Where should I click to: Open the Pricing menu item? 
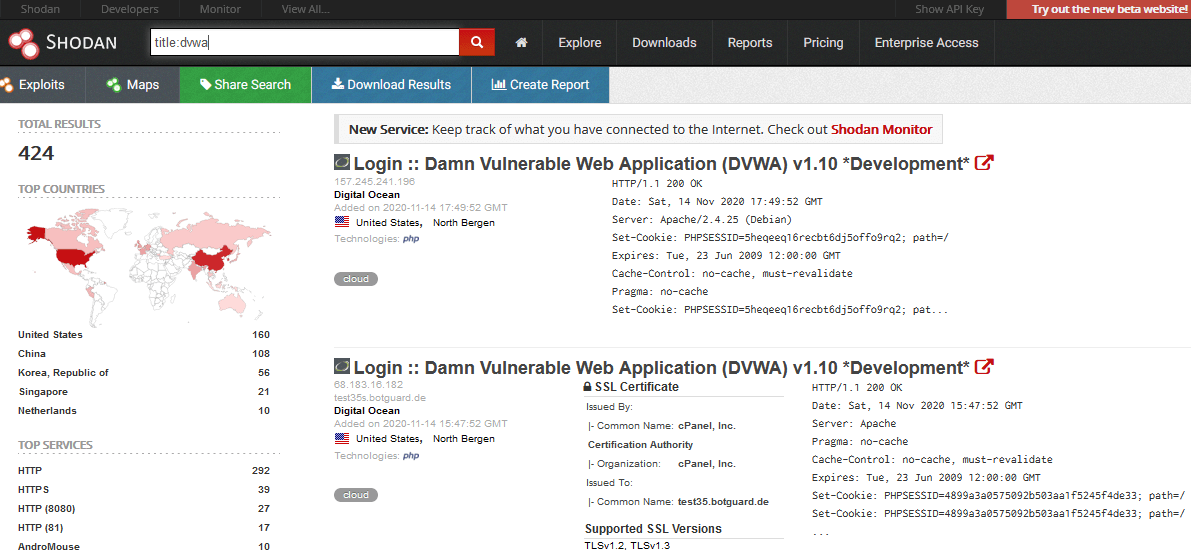823,43
